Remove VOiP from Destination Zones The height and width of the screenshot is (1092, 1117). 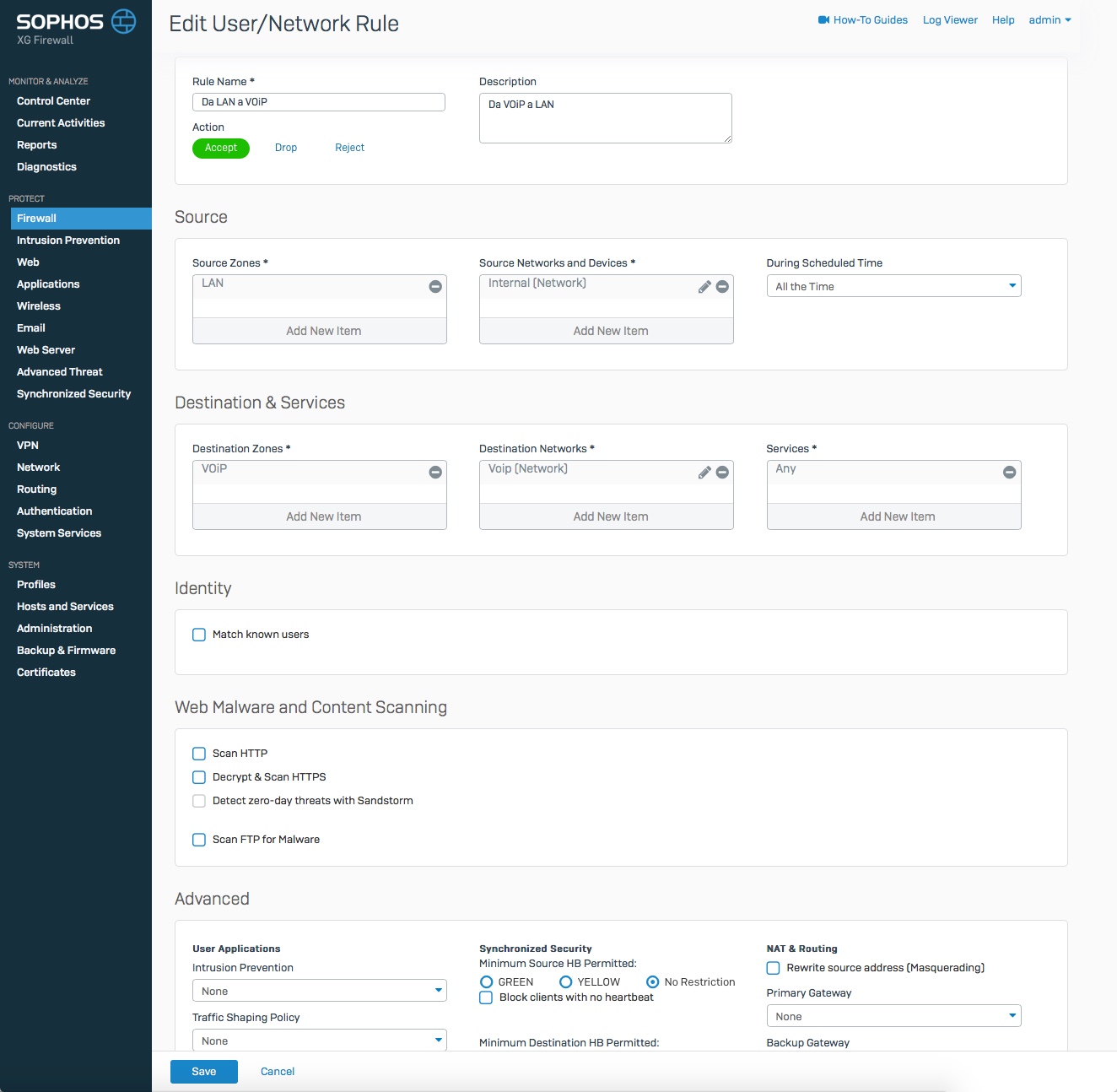pyautogui.click(x=435, y=473)
